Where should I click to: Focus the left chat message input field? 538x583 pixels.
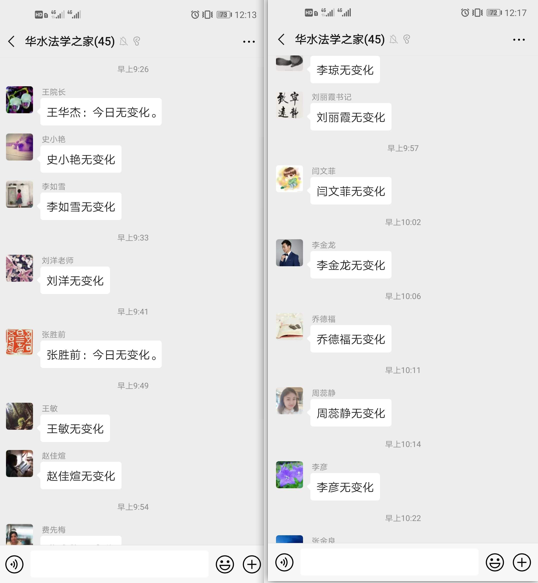(x=119, y=564)
